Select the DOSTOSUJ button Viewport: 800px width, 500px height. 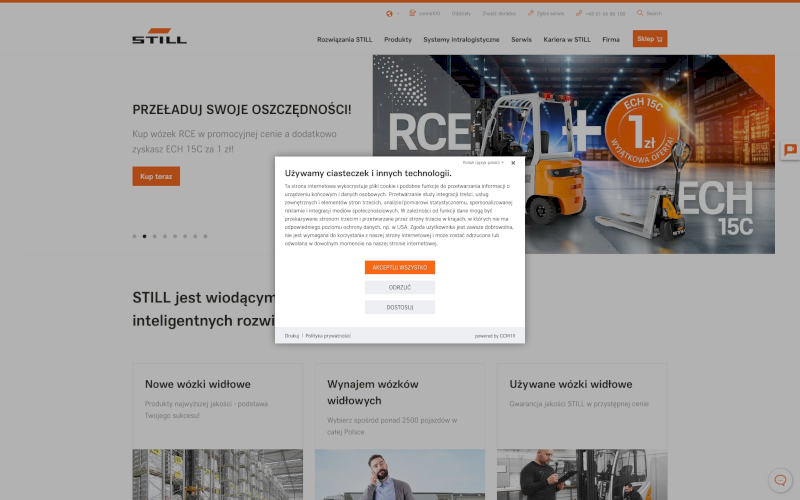[x=400, y=307]
